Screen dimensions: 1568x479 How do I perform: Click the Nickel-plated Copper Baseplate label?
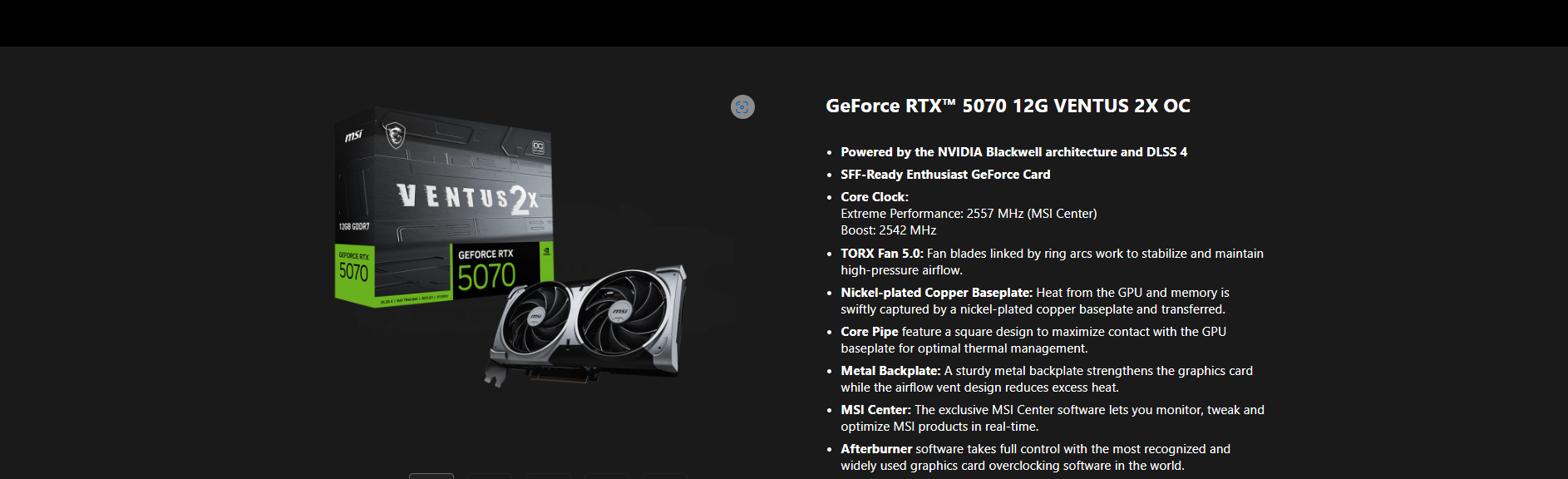(936, 293)
